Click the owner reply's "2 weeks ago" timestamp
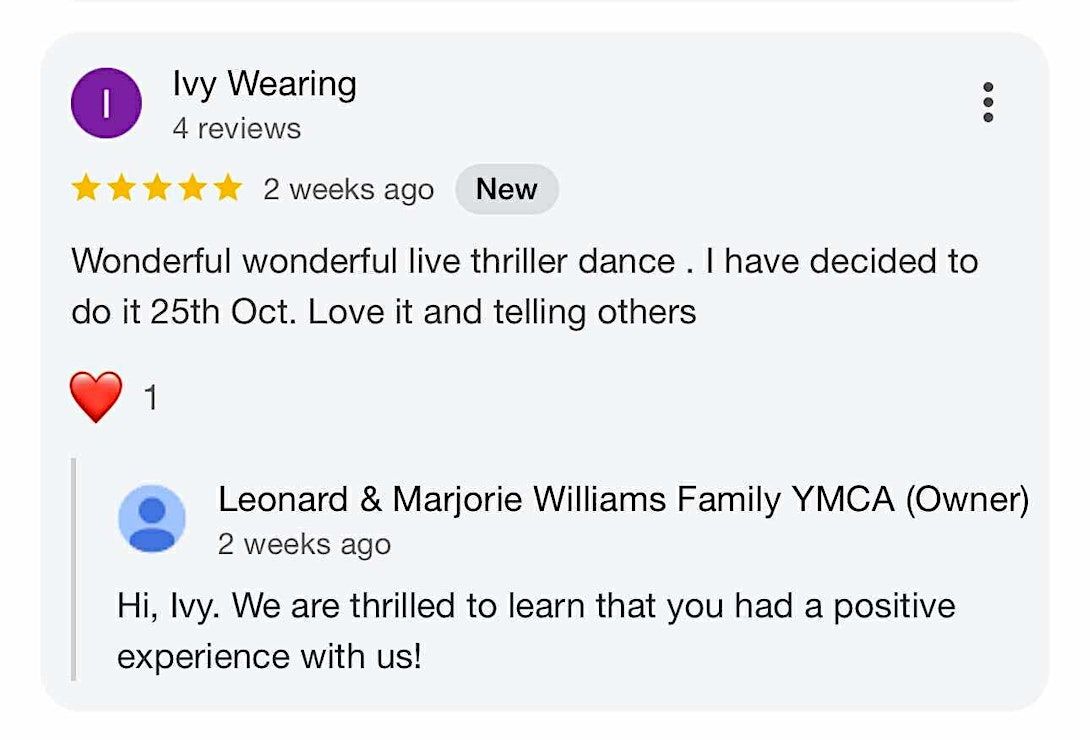The width and height of the screenshot is (1090, 740). tap(304, 544)
